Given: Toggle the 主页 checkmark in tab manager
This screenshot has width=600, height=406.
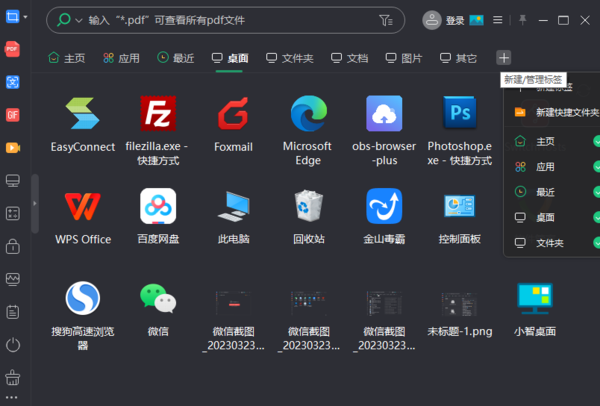Looking at the screenshot, I should [597, 141].
